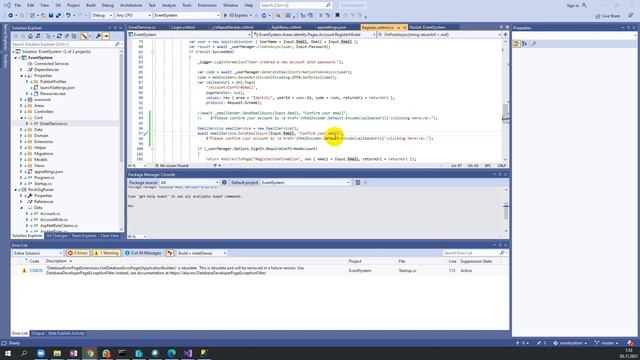Click the Package Manager Console settings gear
This screenshot has height=360, width=640.
[x=224, y=182]
